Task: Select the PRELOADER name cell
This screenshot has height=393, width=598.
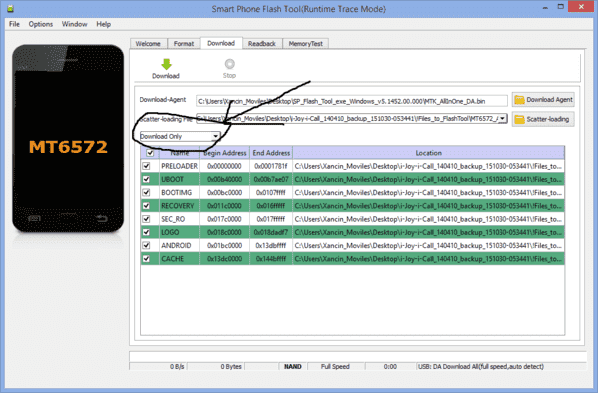Action: (179, 166)
